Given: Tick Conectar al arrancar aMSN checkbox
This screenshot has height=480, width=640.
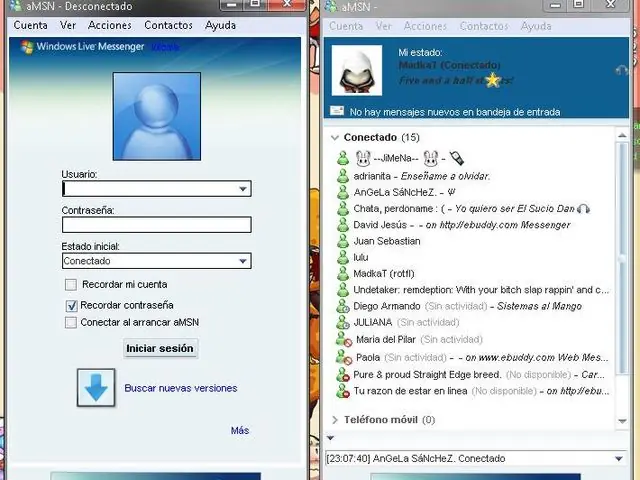Looking at the screenshot, I should (71, 323).
